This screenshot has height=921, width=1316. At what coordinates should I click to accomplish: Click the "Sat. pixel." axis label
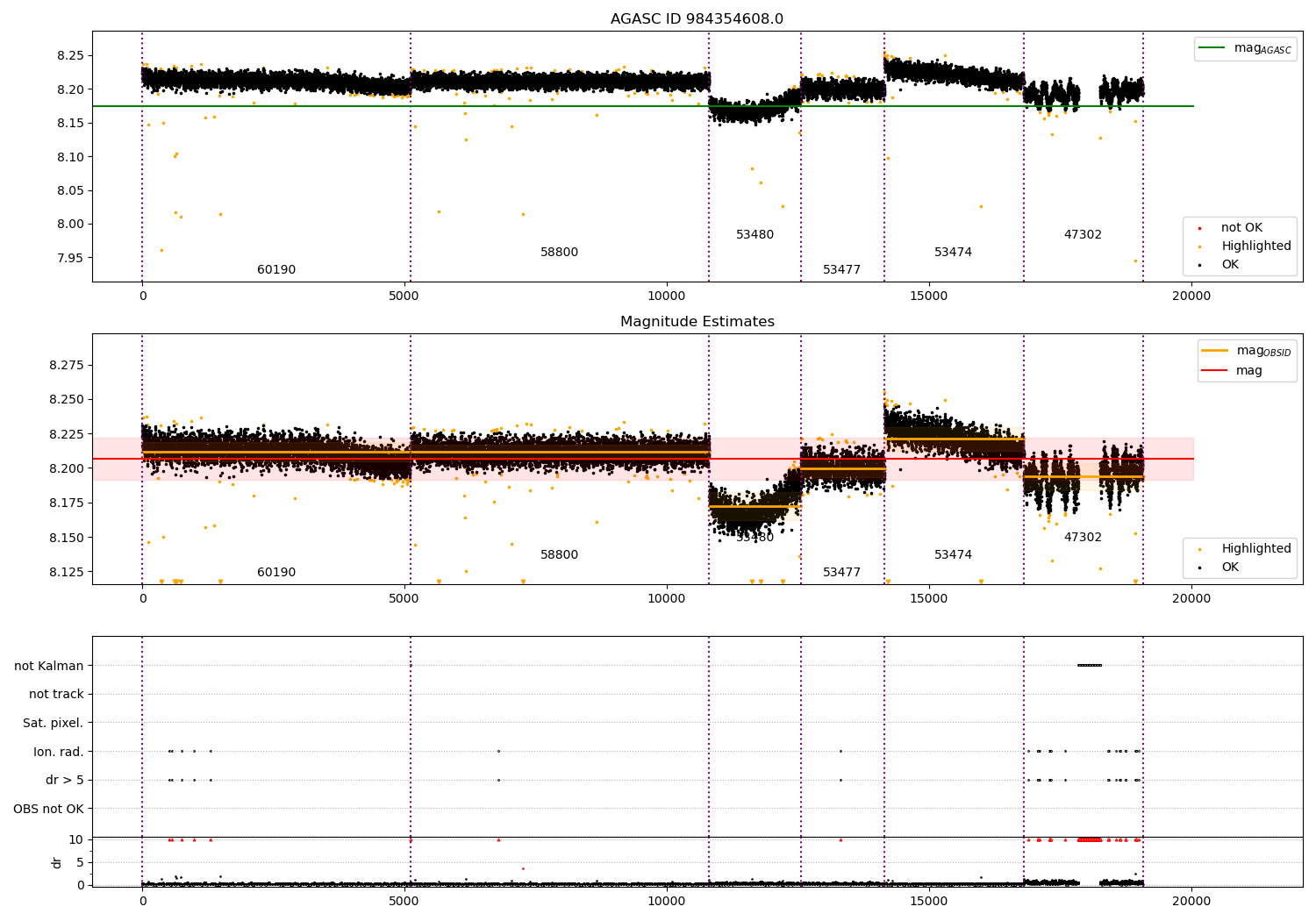(54, 723)
